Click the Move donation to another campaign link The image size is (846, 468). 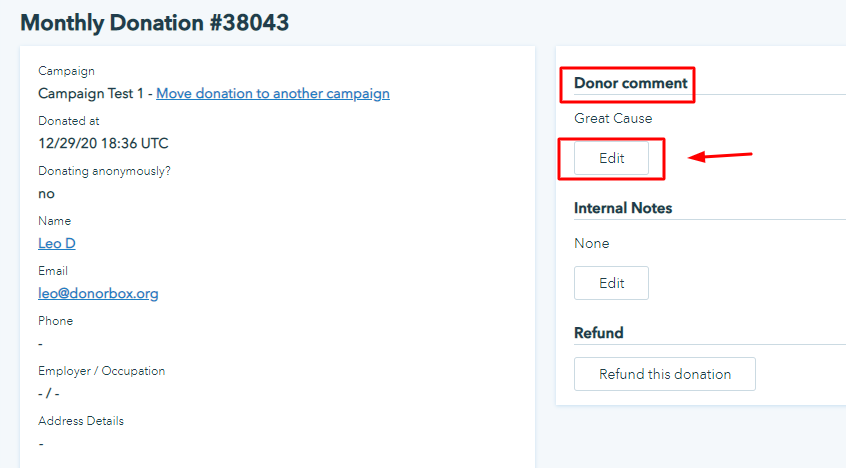[x=273, y=94]
